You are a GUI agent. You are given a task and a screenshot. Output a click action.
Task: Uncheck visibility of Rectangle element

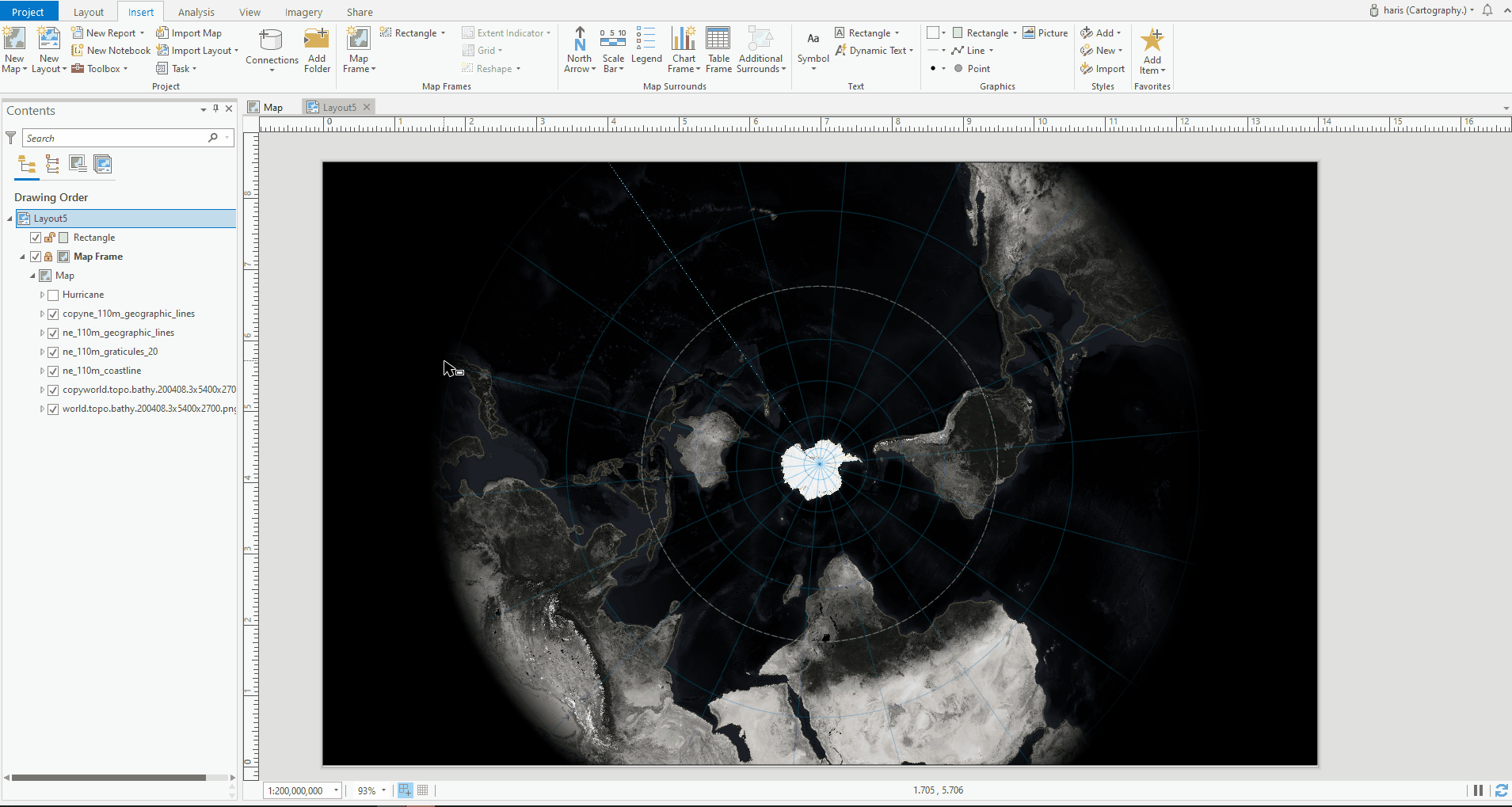point(36,238)
